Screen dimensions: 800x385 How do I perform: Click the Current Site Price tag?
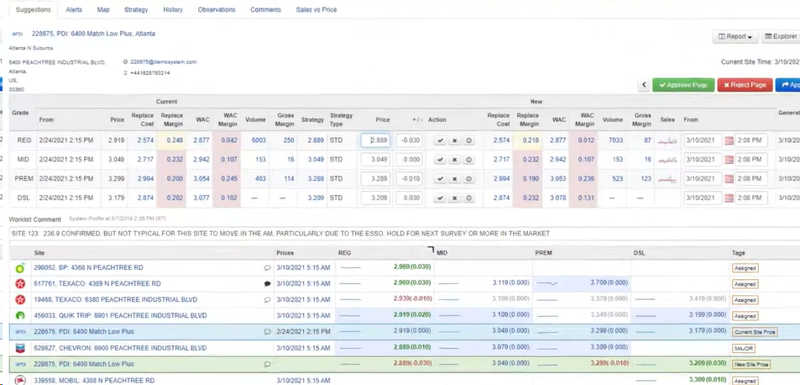click(x=755, y=332)
